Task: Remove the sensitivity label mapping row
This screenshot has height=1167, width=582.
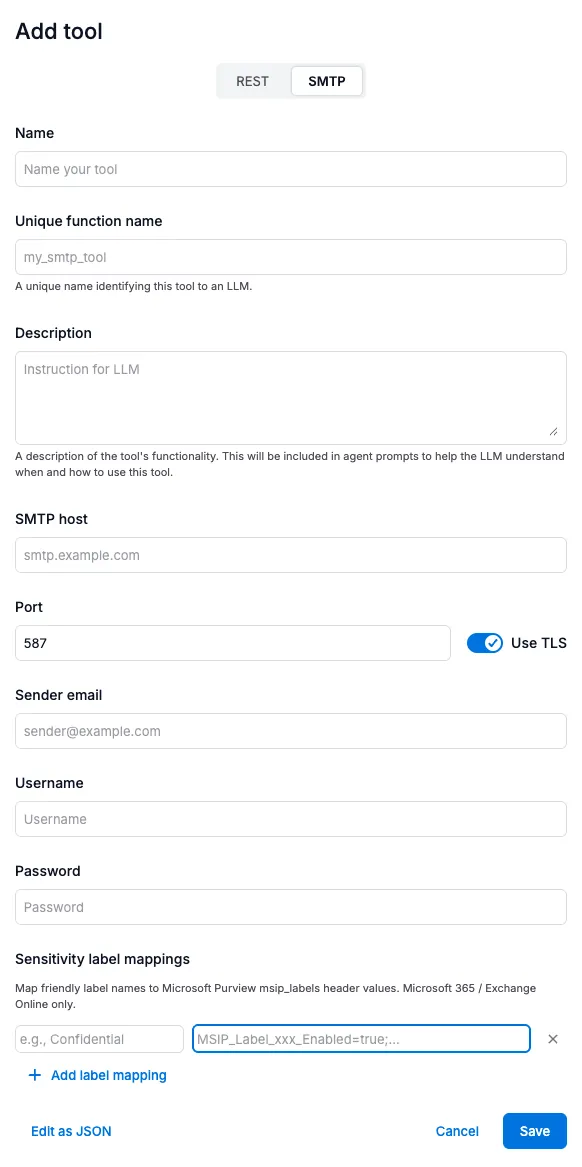Action: (553, 1039)
